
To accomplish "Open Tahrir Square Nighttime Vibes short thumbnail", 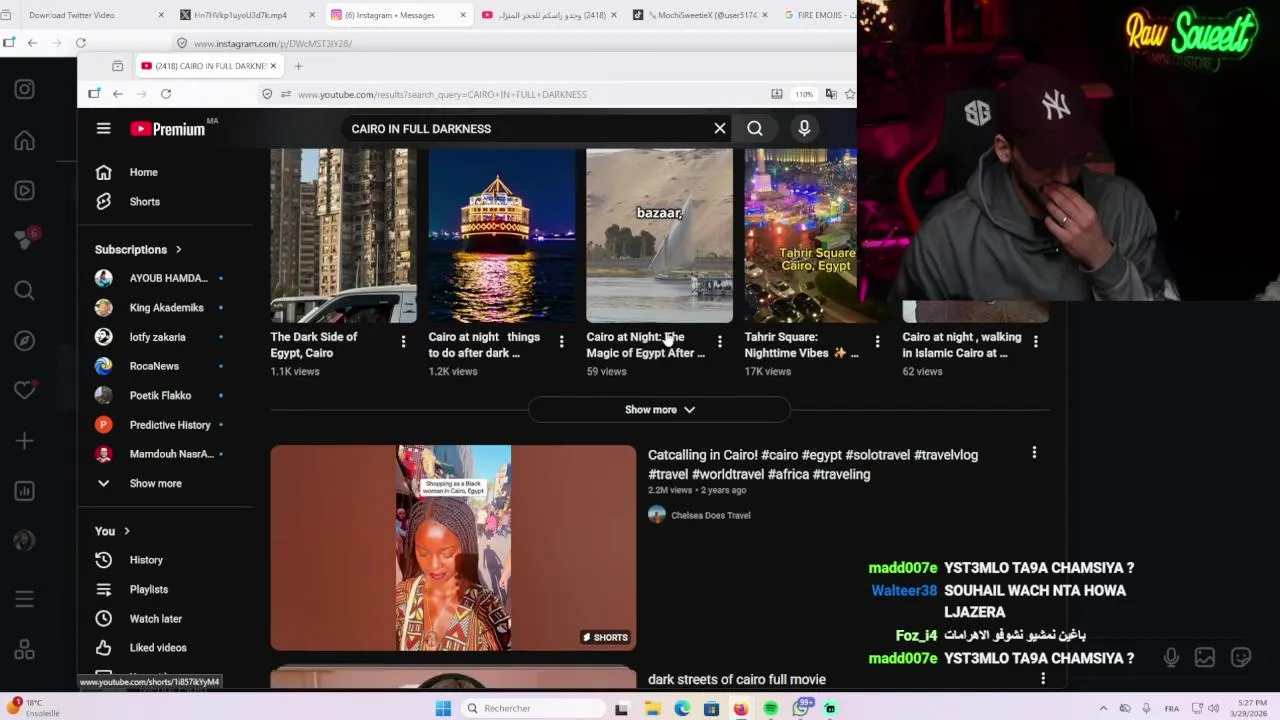I will coord(801,235).
